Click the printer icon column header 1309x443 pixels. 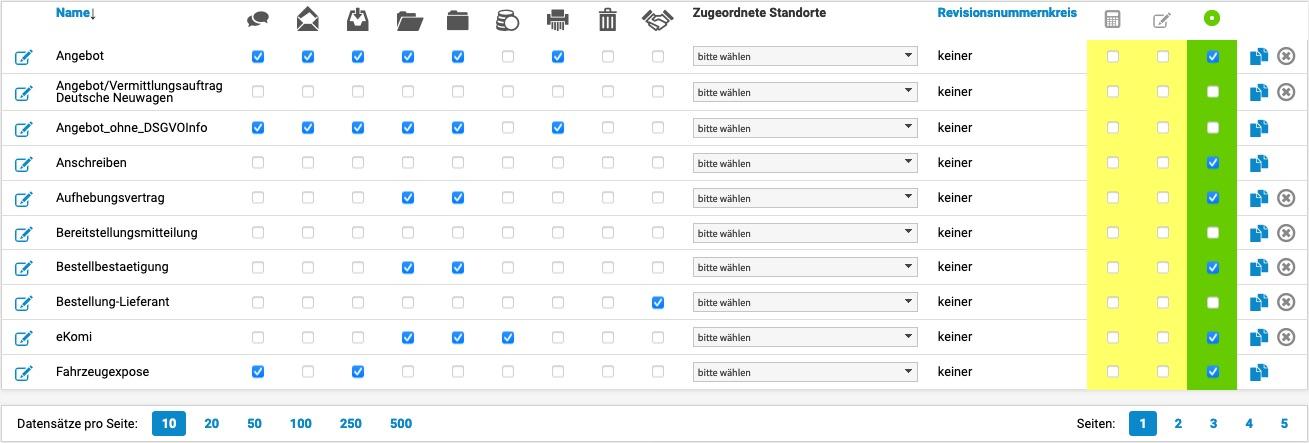558,19
